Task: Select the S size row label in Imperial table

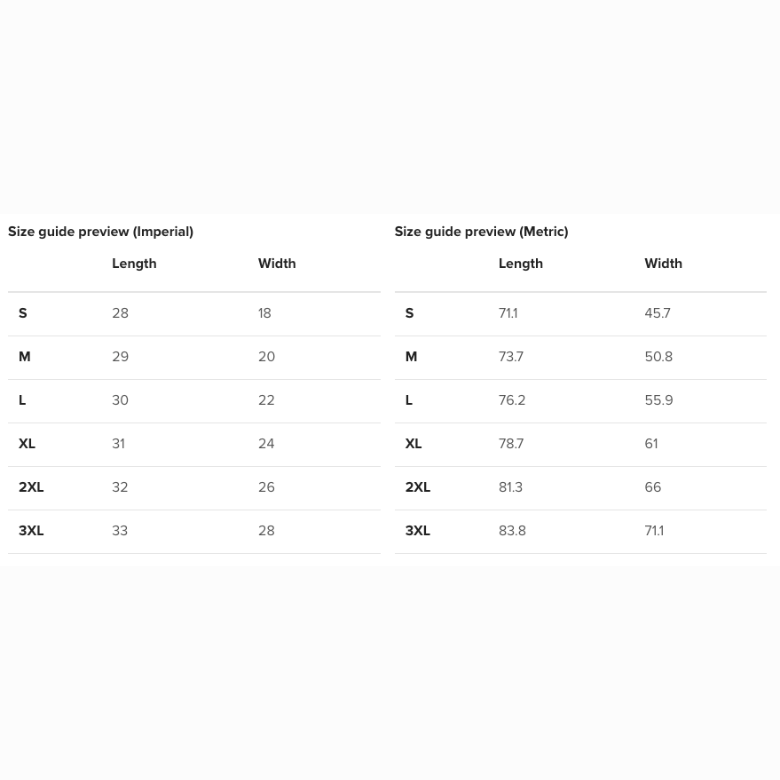Action: 23,313
